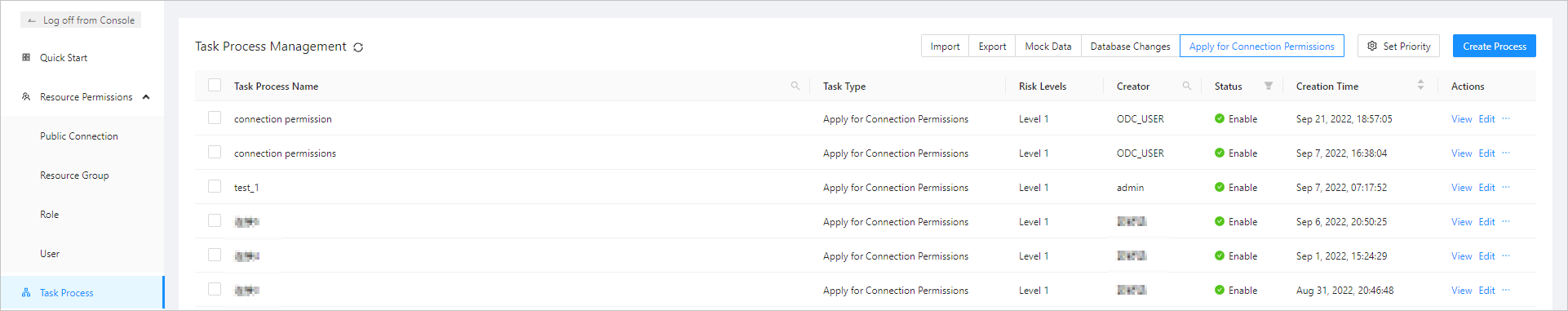Edit the test_1 process
1568x311 pixels.
(x=1486, y=188)
